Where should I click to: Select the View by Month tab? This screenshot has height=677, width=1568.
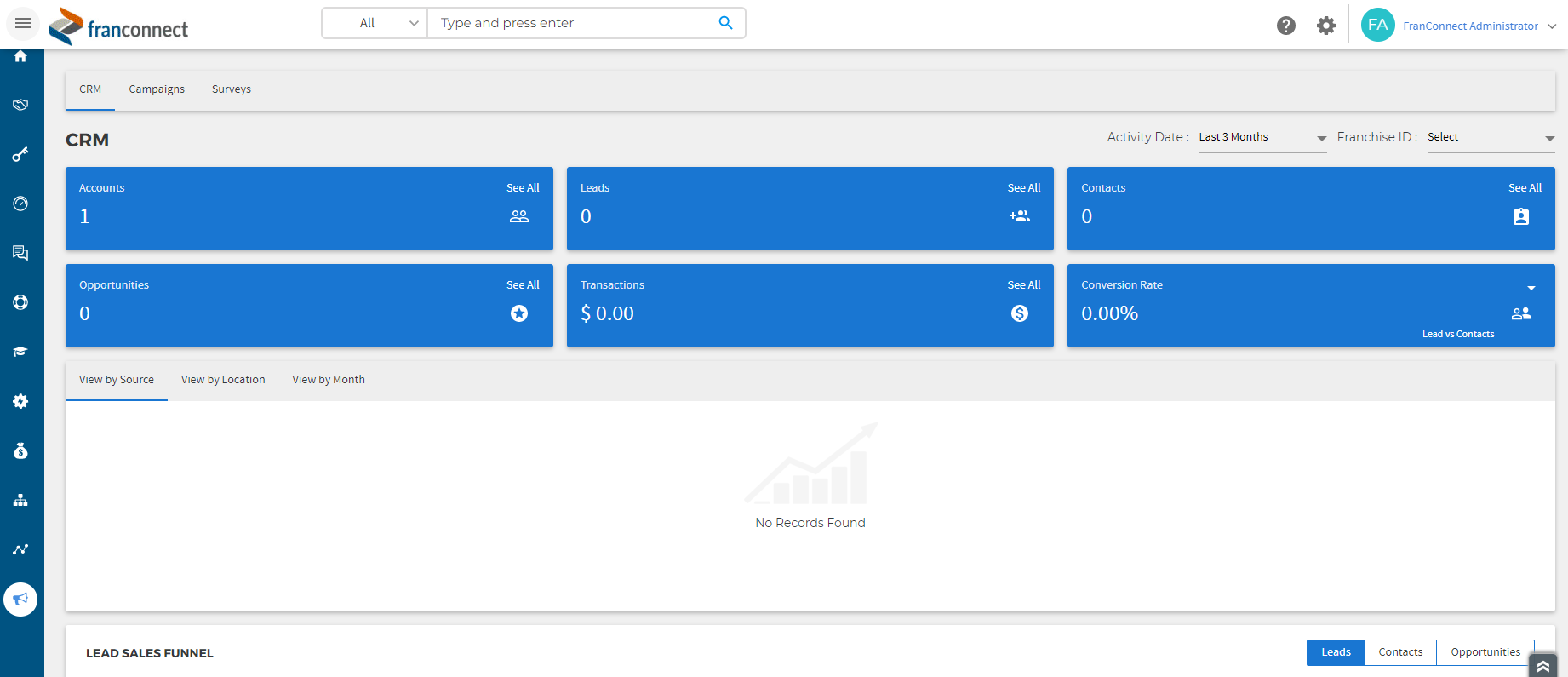329,380
